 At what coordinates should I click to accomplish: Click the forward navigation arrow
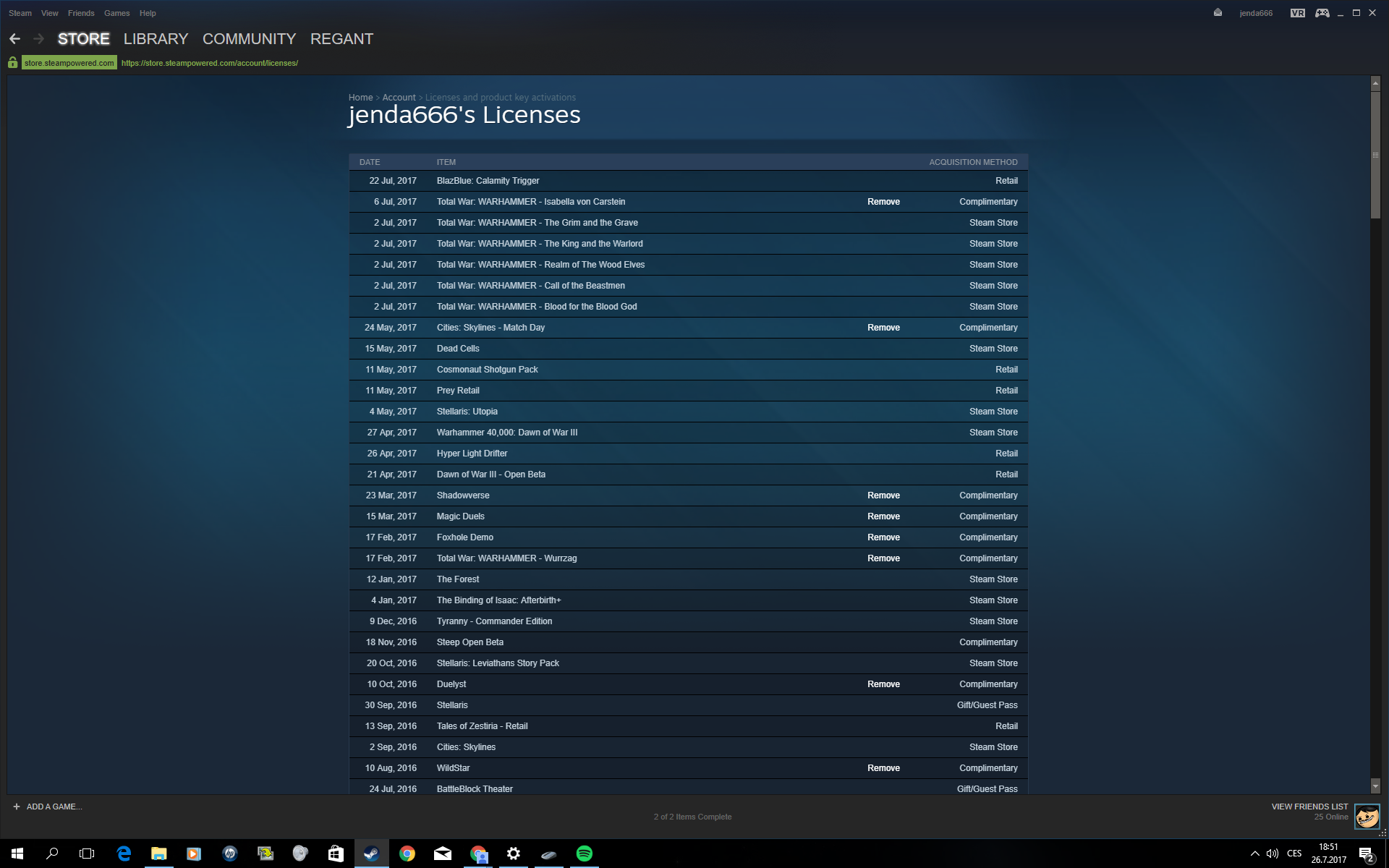pyautogui.click(x=39, y=39)
